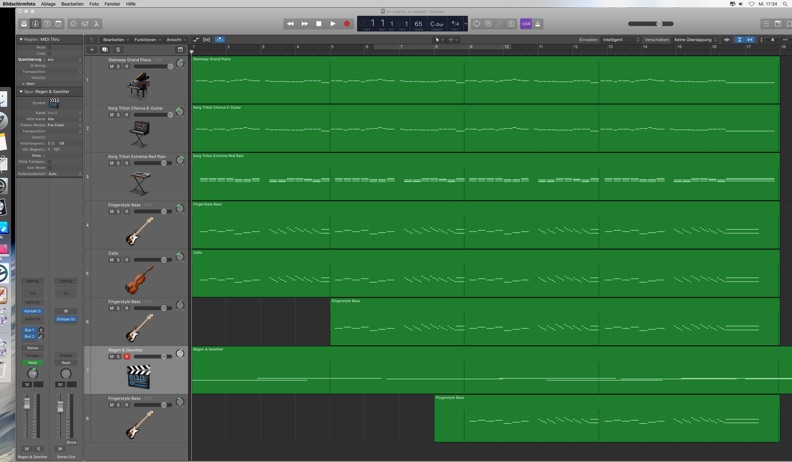The width and height of the screenshot is (792, 462).
Task: Click the Kontakt 5 instrument slot
Action: point(32,311)
